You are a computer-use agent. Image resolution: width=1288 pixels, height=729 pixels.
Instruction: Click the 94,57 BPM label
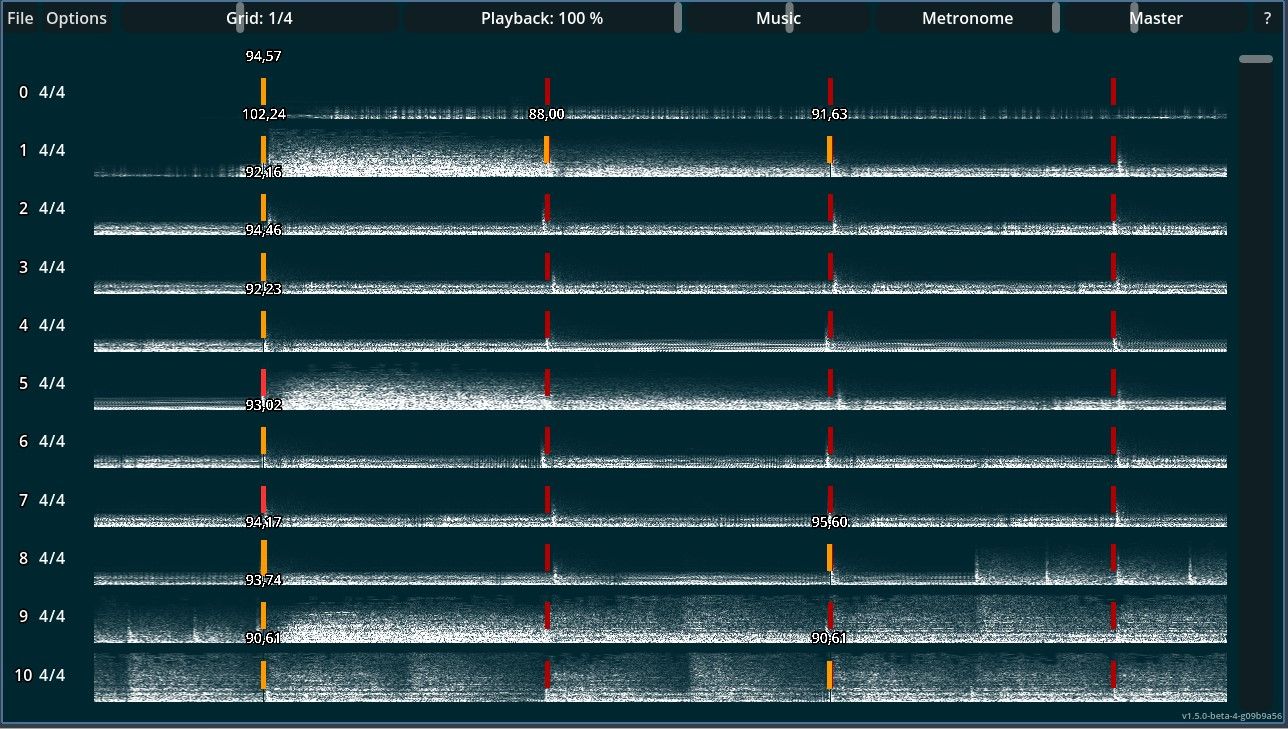[x=264, y=56]
